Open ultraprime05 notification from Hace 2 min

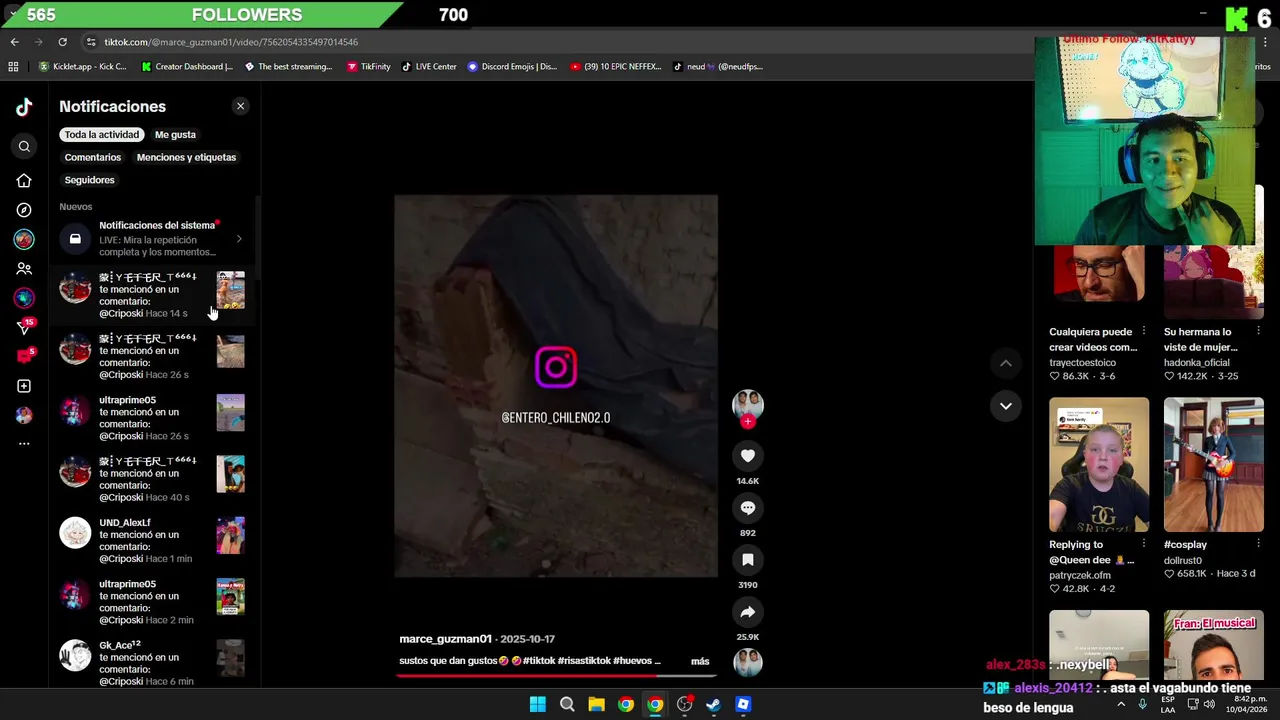152,601
